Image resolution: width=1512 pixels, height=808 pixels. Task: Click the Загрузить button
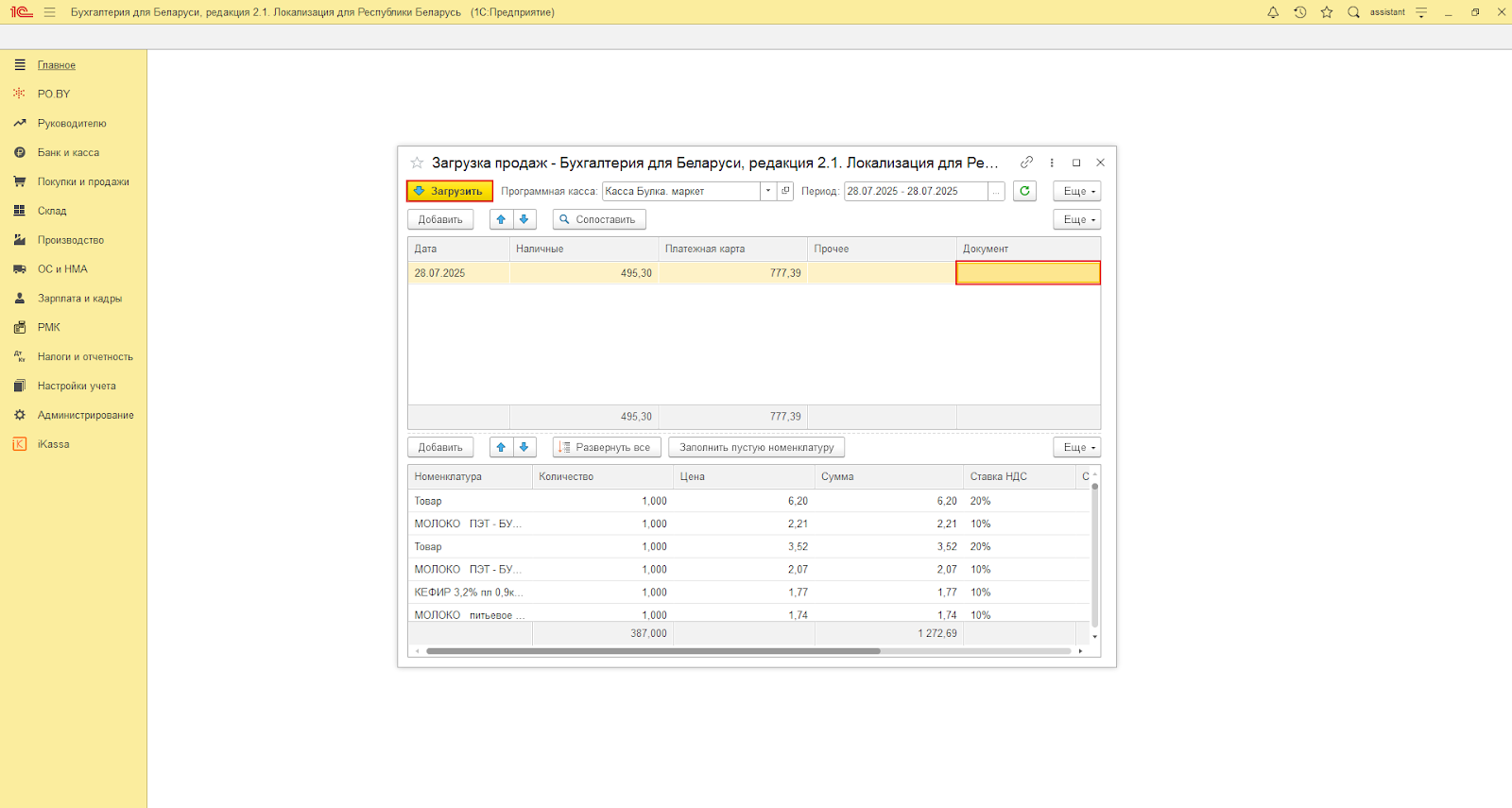pos(450,191)
